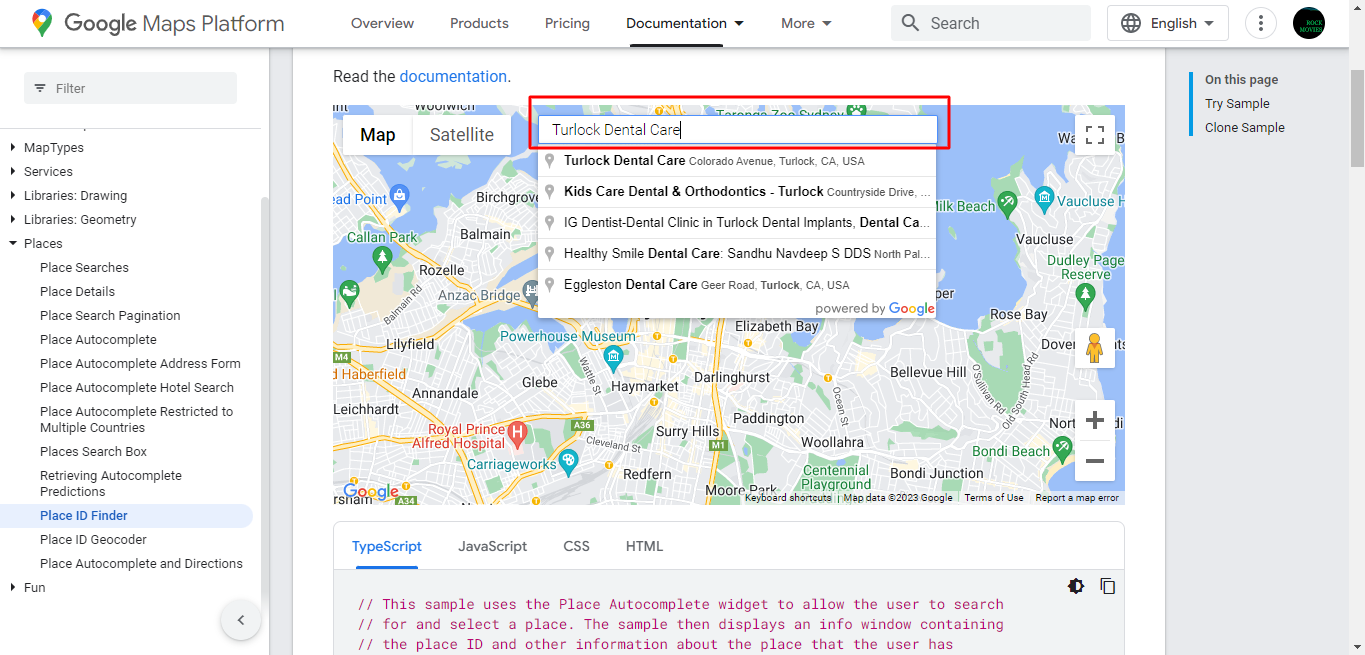Open the three-dot options menu
Image resolution: width=1365 pixels, height=655 pixels.
[x=1261, y=23]
